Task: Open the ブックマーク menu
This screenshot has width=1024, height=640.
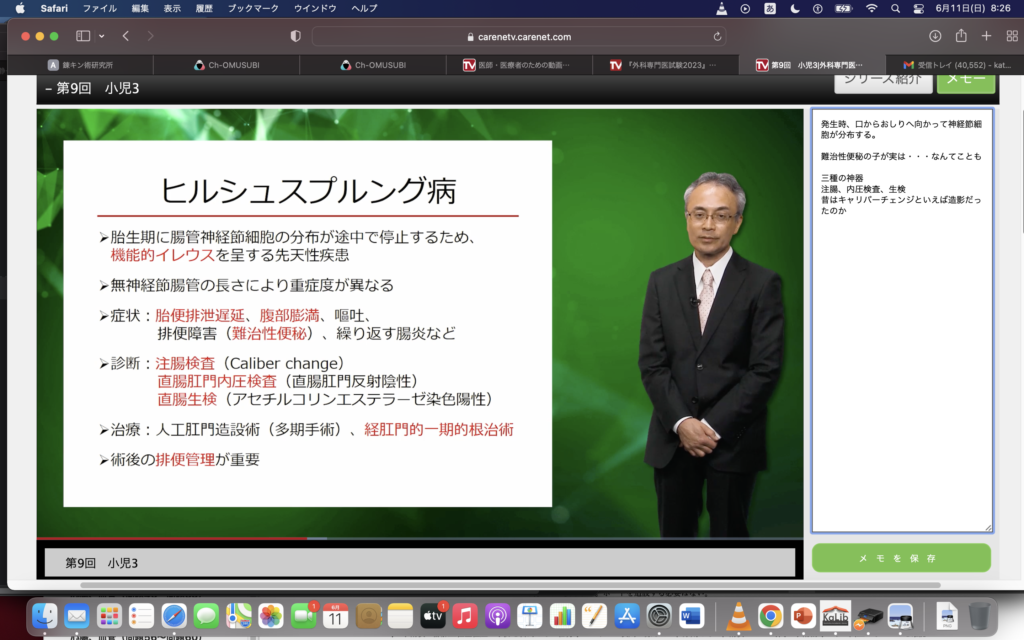Action: coord(252,8)
